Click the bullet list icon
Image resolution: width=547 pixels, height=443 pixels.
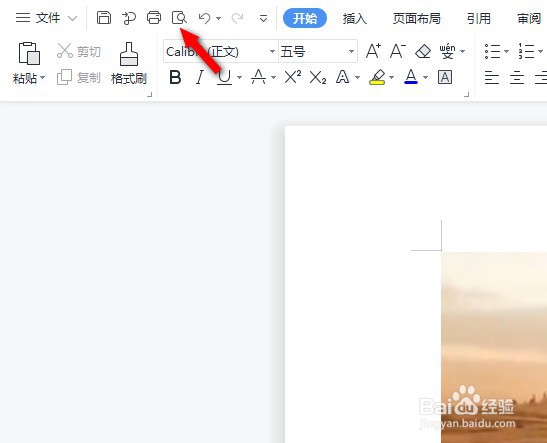pyautogui.click(x=492, y=51)
